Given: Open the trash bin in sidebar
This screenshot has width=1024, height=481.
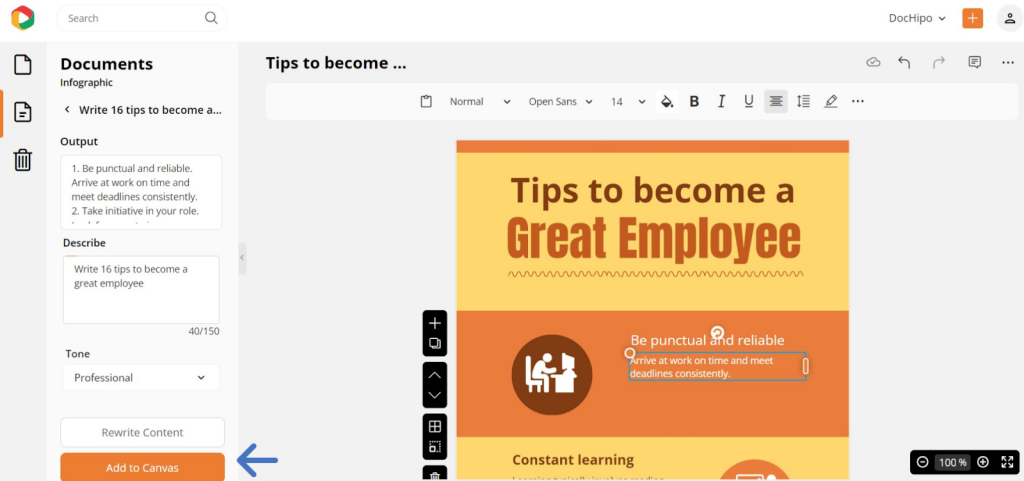Looking at the screenshot, I should [x=23, y=159].
